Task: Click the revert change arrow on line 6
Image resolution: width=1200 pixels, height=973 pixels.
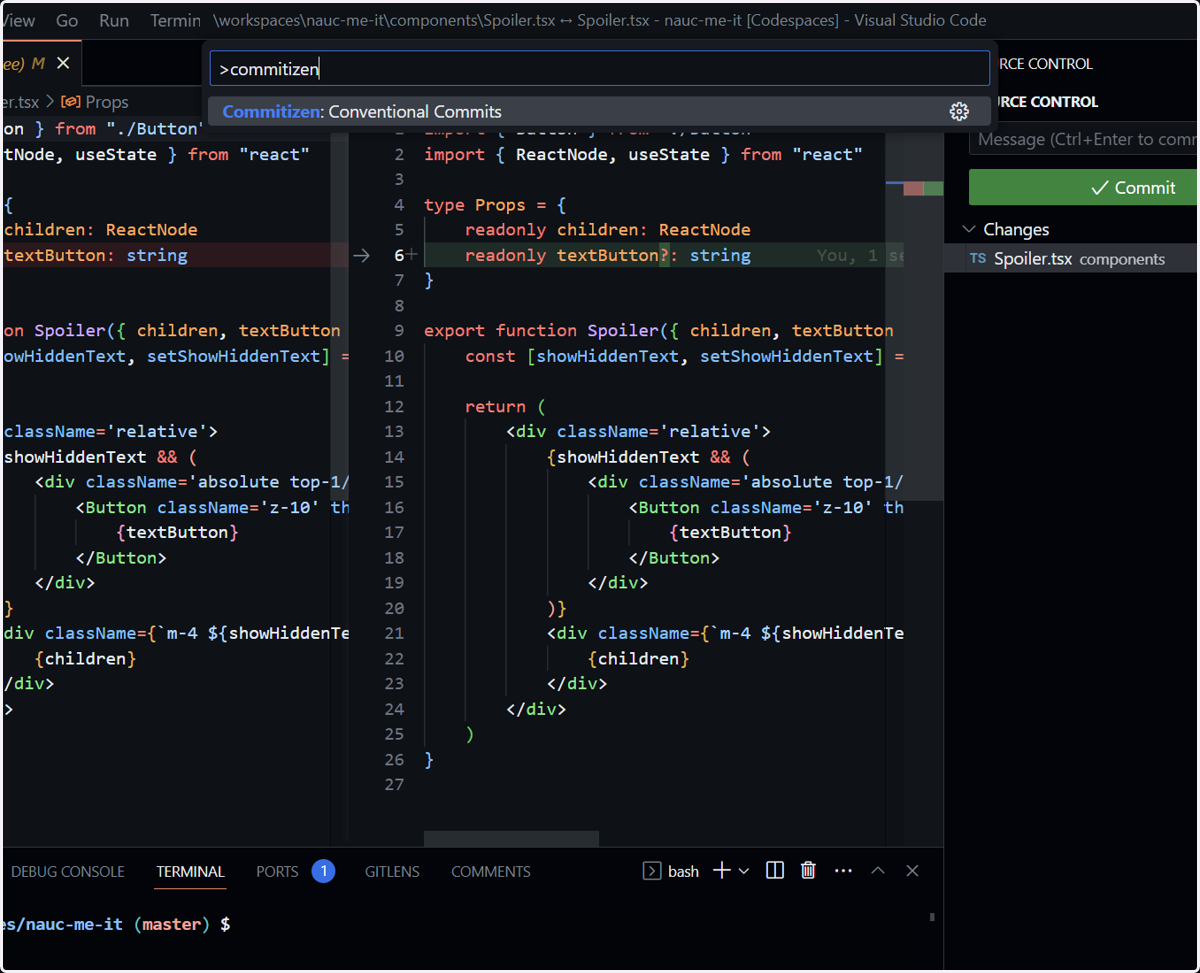Action: 362,256
